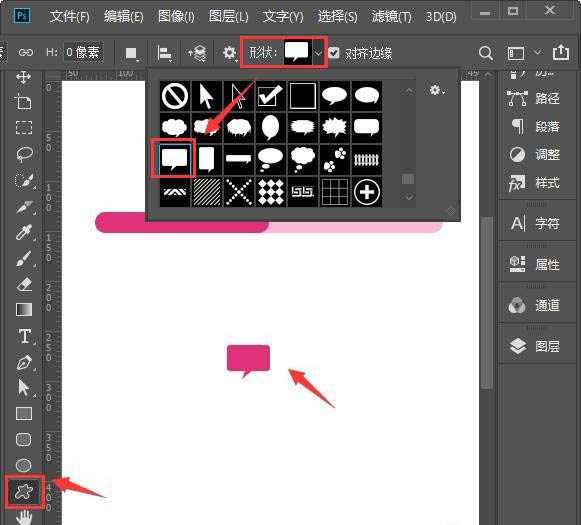
Task: Select the Custom Shape tool
Action: [x=24, y=492]
